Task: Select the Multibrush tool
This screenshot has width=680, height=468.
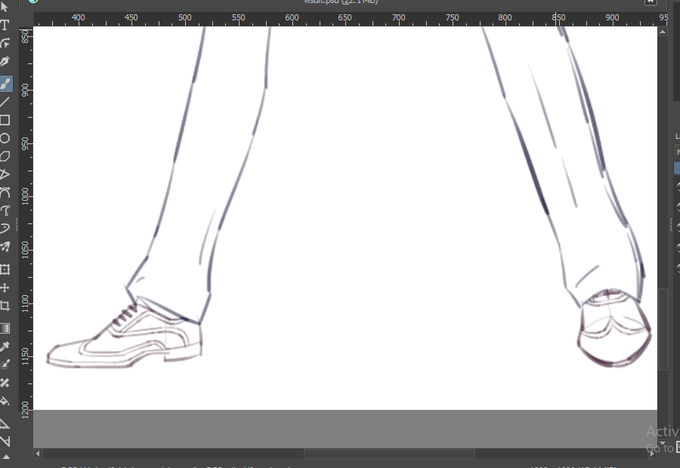Action: 5,247
